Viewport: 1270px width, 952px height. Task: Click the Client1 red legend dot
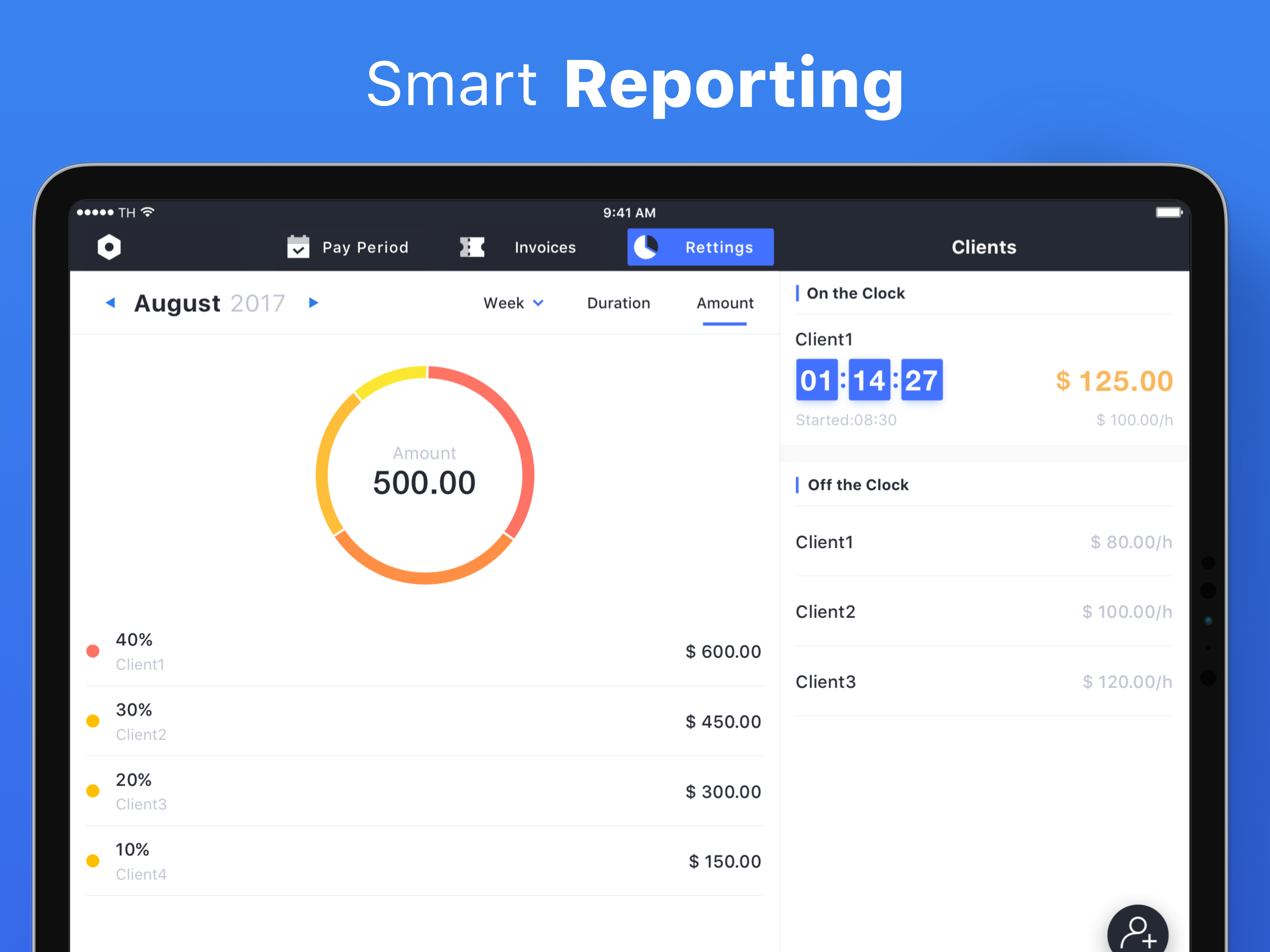coord(93,651)
